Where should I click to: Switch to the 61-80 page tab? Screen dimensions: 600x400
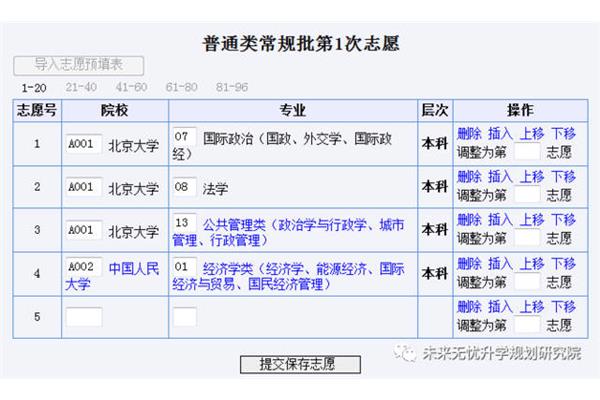(x=181, y=87)
